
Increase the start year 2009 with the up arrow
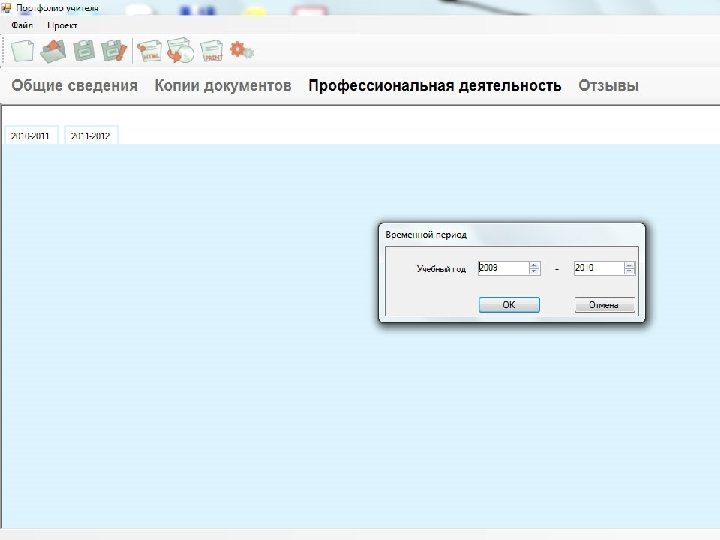[534, 265]
